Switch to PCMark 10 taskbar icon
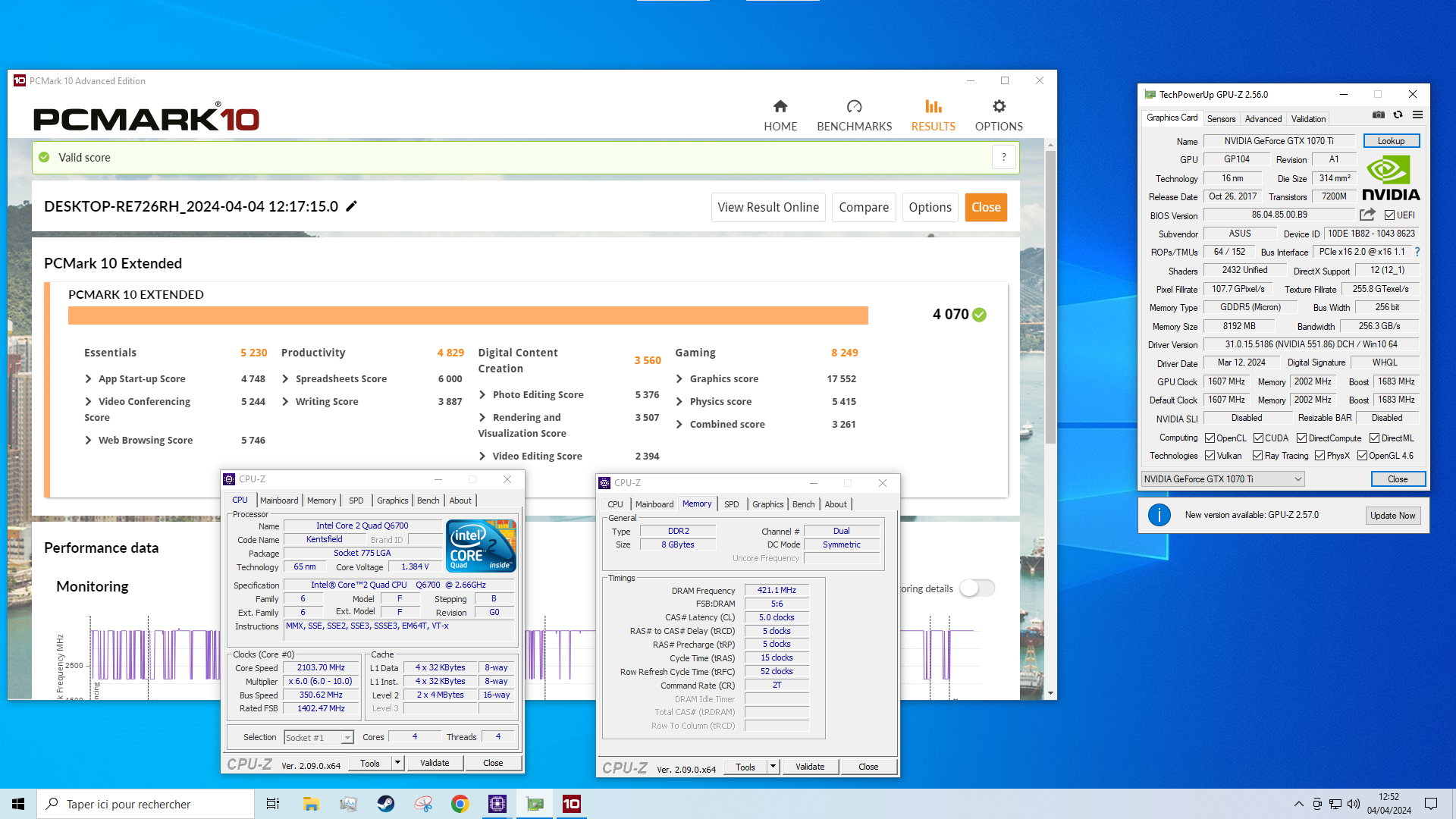This screenshot has width=1456, height=819. [x=572, y=804]
